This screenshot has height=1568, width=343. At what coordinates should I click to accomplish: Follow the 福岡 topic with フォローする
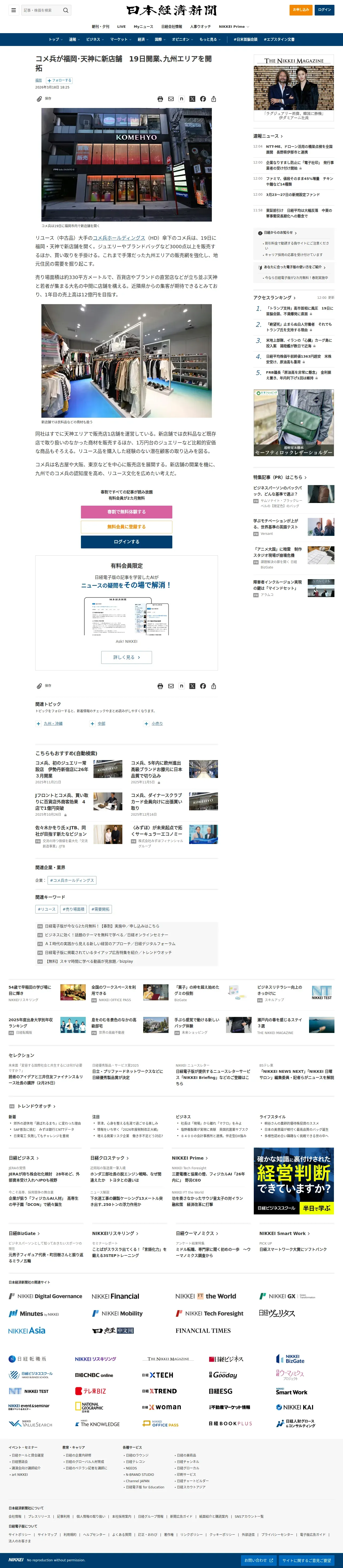(x=60, y=80)
